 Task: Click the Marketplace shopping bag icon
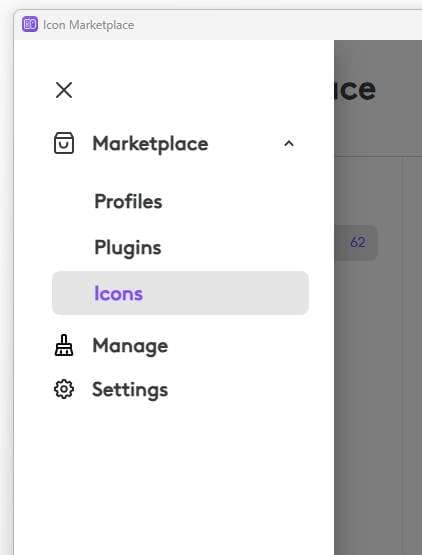pyautogui.click(x=64, y=143)
